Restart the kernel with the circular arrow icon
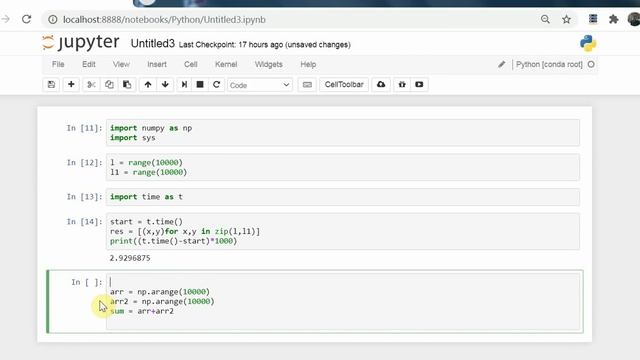Image resolution: width=640 pixels, height=360 pixels. (x=216, y=84)
